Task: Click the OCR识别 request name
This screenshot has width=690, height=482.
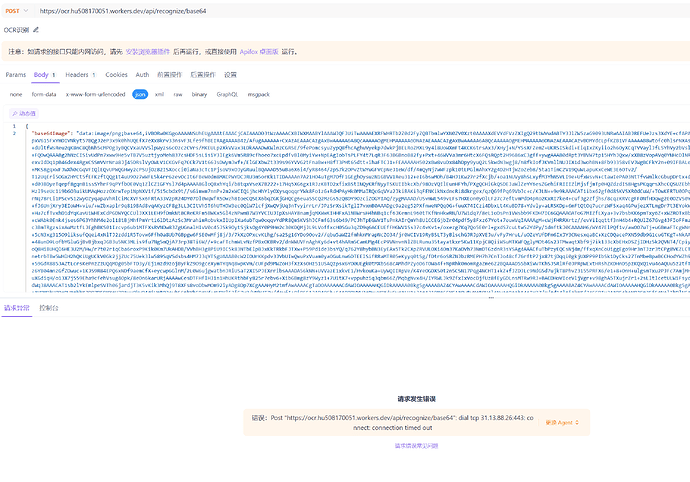Action: 16,30
